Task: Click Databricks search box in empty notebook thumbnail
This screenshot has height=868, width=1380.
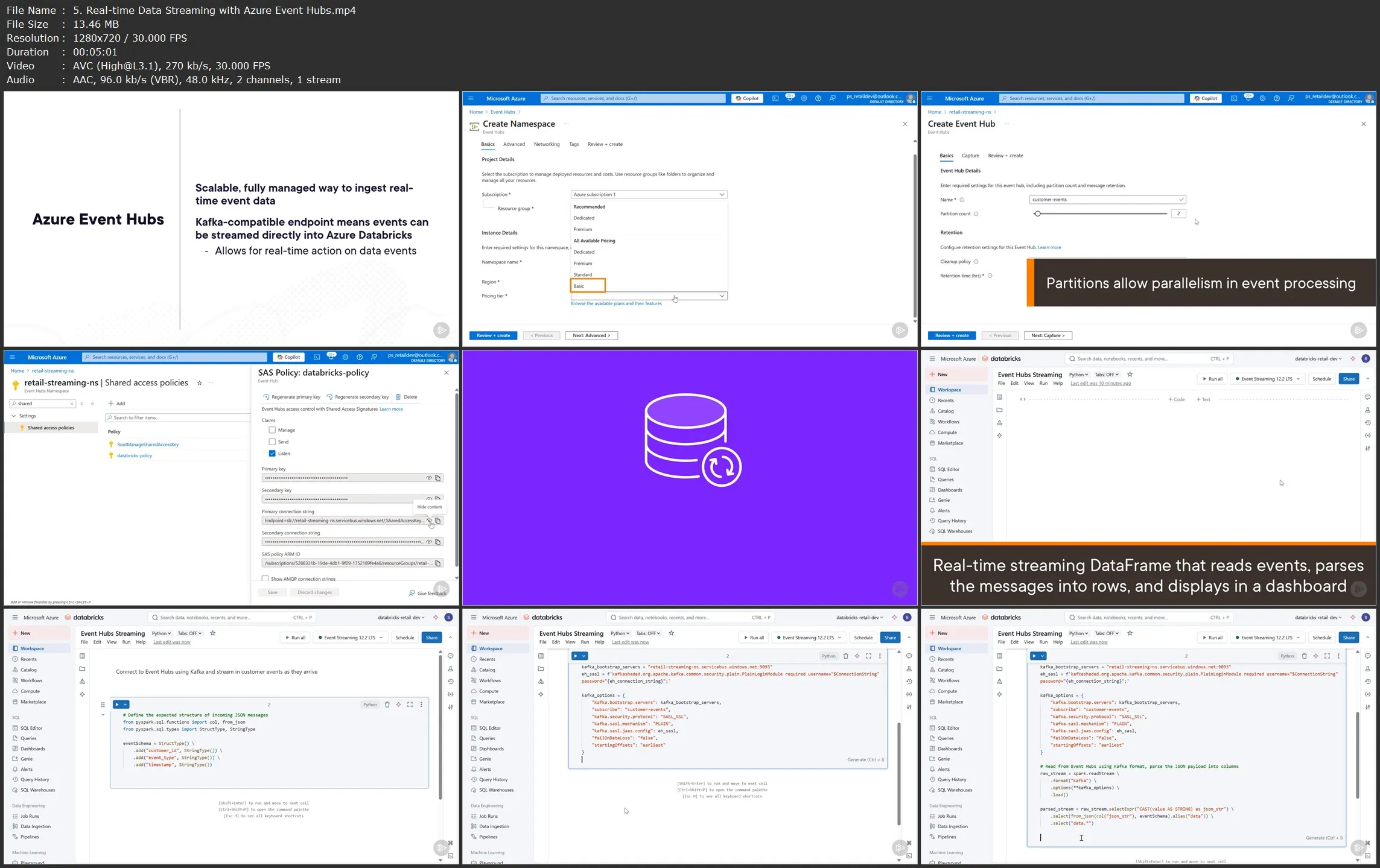Action: [1148, 359]
